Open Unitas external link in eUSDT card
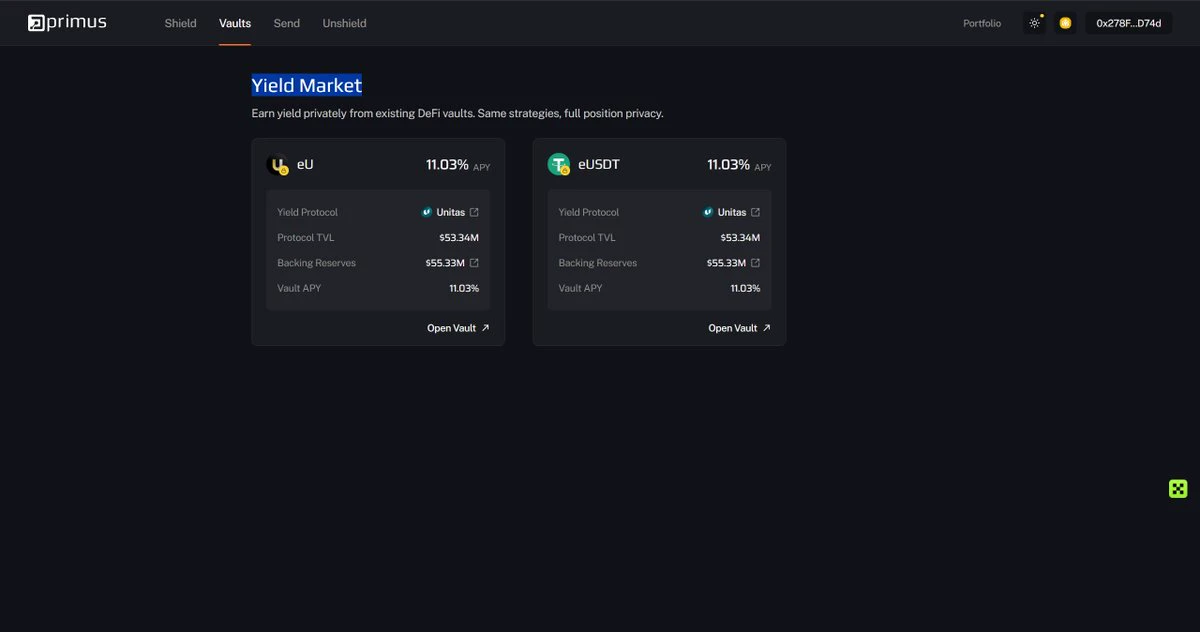Screen dimensions: 1200x632 click(x=755, y=212)
